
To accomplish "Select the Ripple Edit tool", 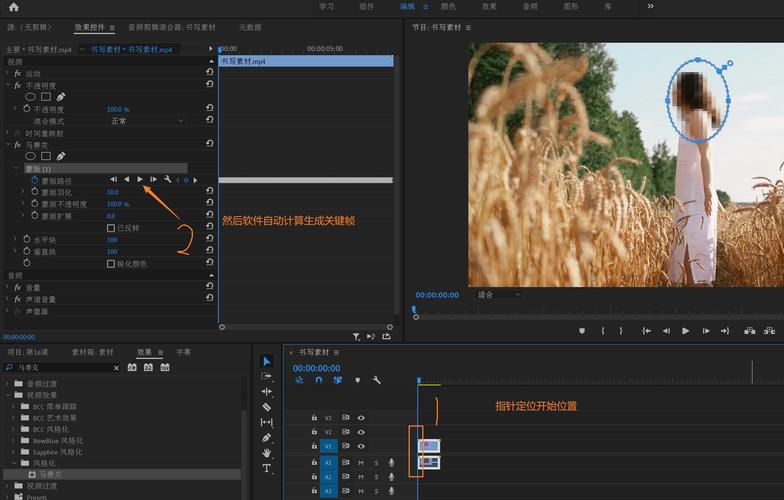I will 266,392.
